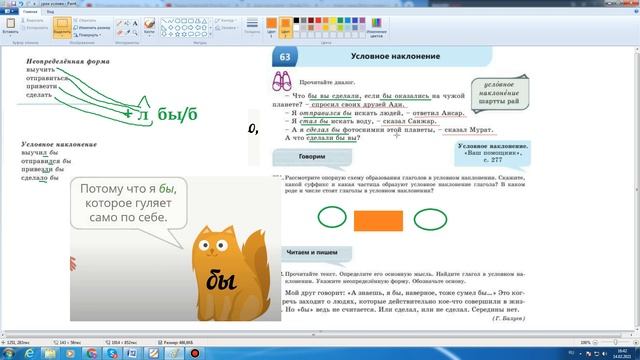Click the Save icon in quick access toolbar
640x360 pixels.
pos(13,3)
